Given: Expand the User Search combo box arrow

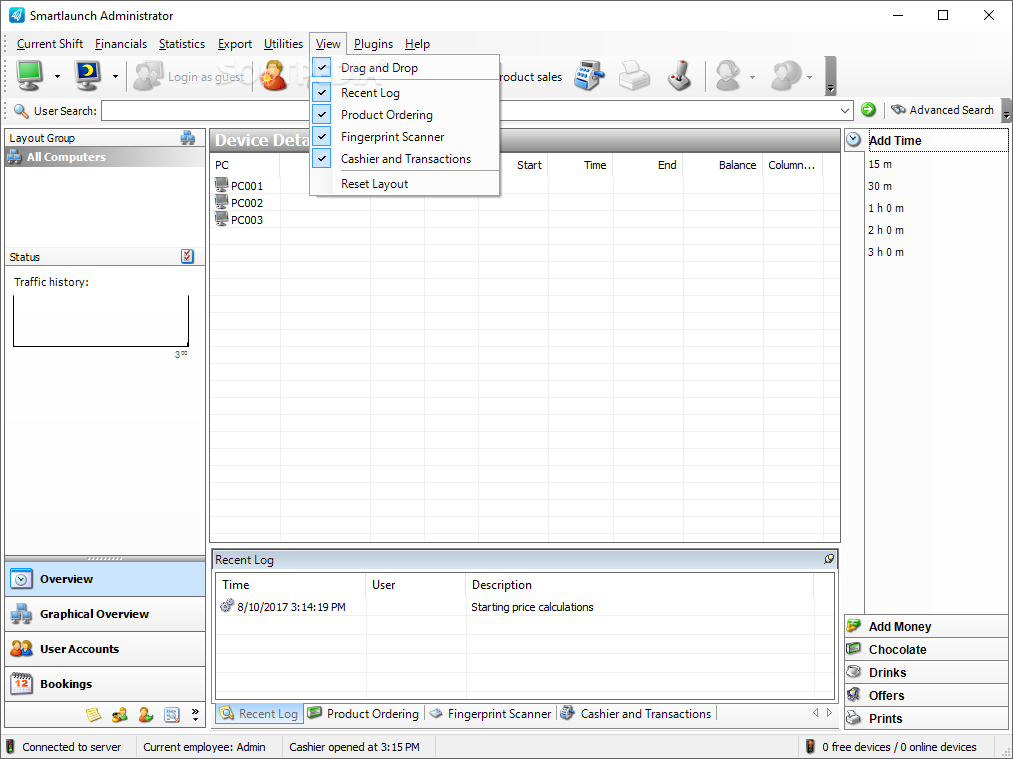Looking at the screenshot, I should (844, 110).
